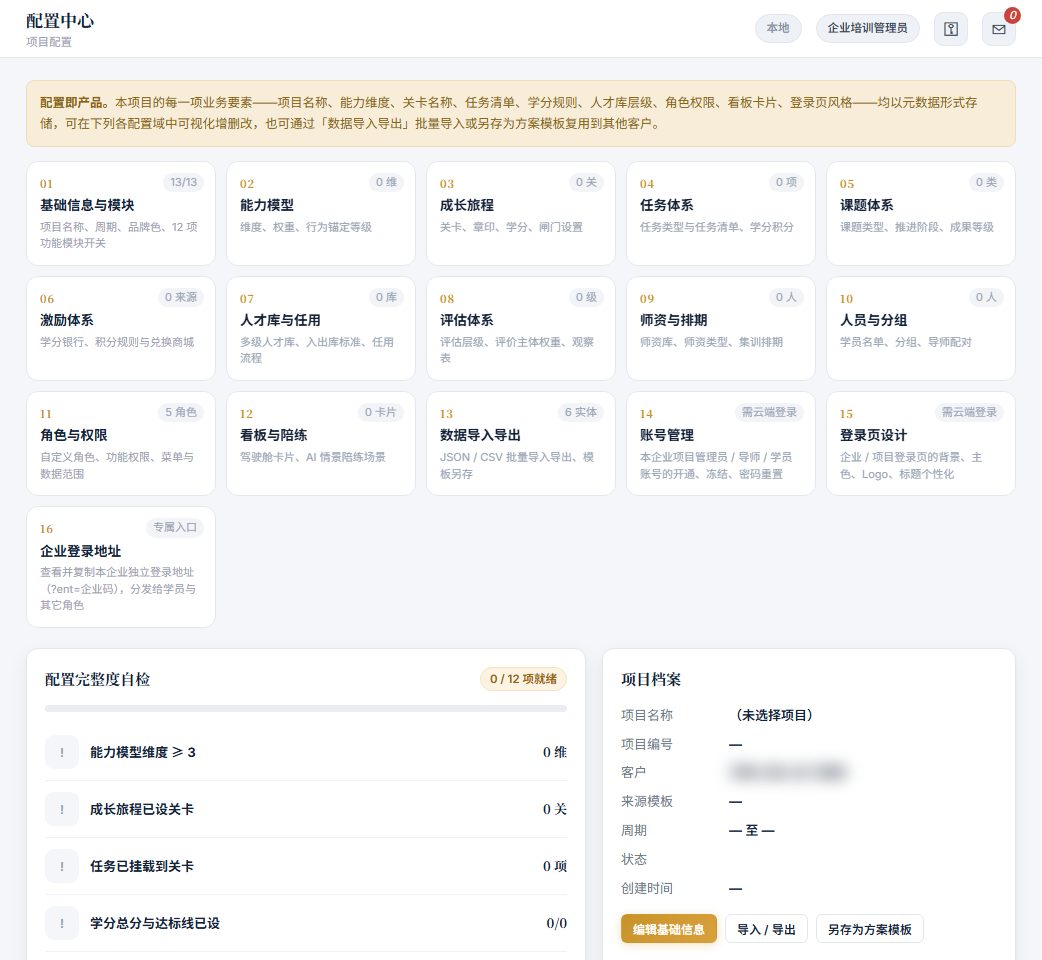Click the 0 / 12 项就绪 badge
This screenshot has height=960, width=1042.
pyautogui.click(x=524, y=679)
